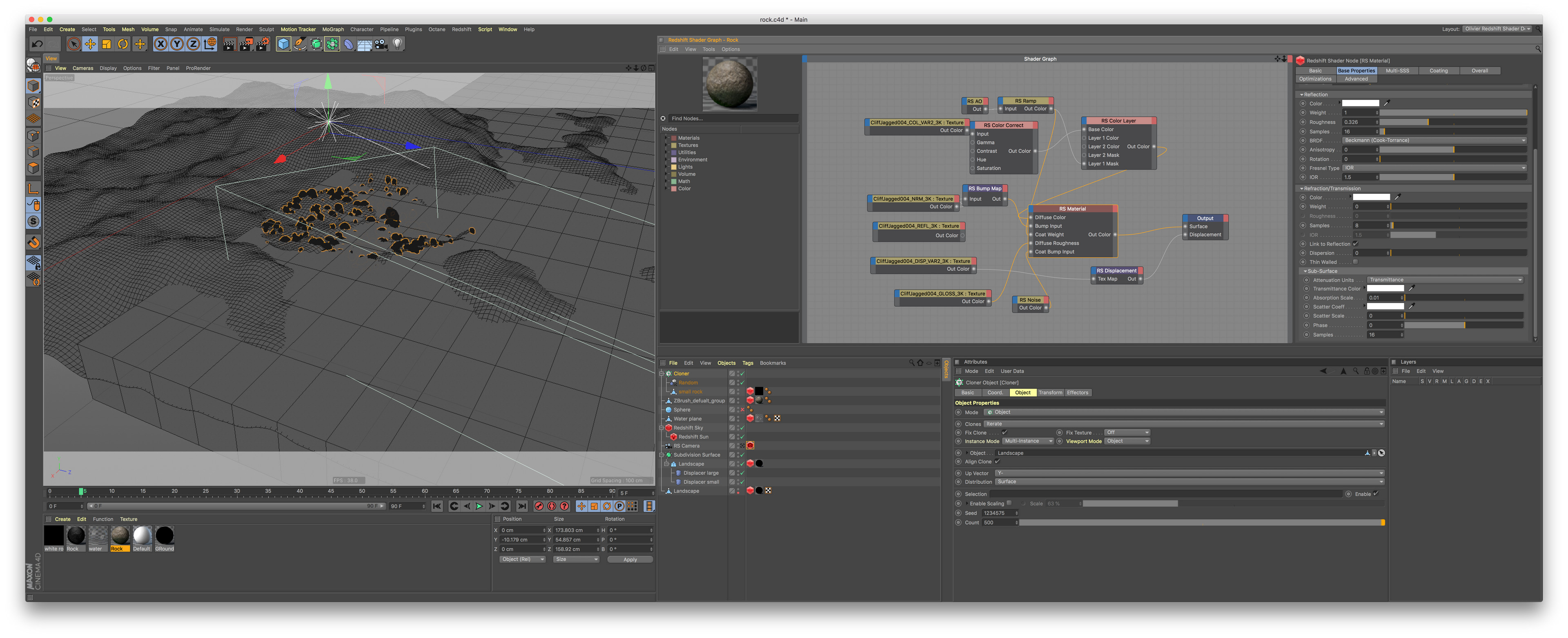Open Layout preset dropdown
Image resolution: width=1568 pixels, height=638 pixels.
click(1497, 29)
